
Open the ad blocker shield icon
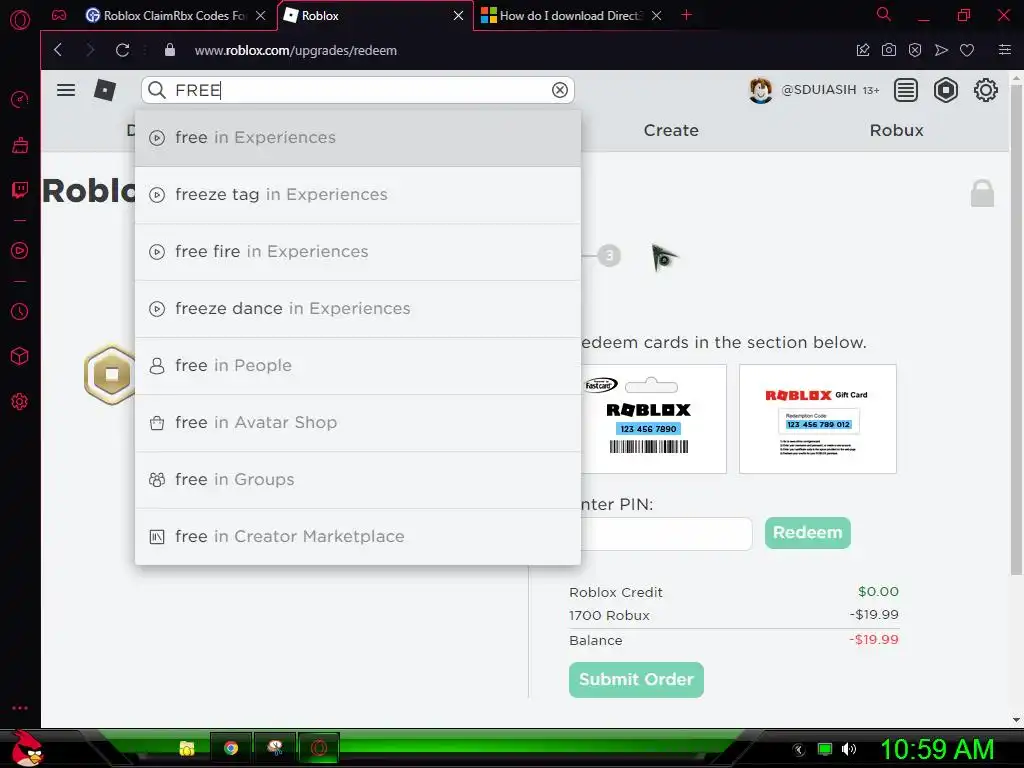point(915,50)
